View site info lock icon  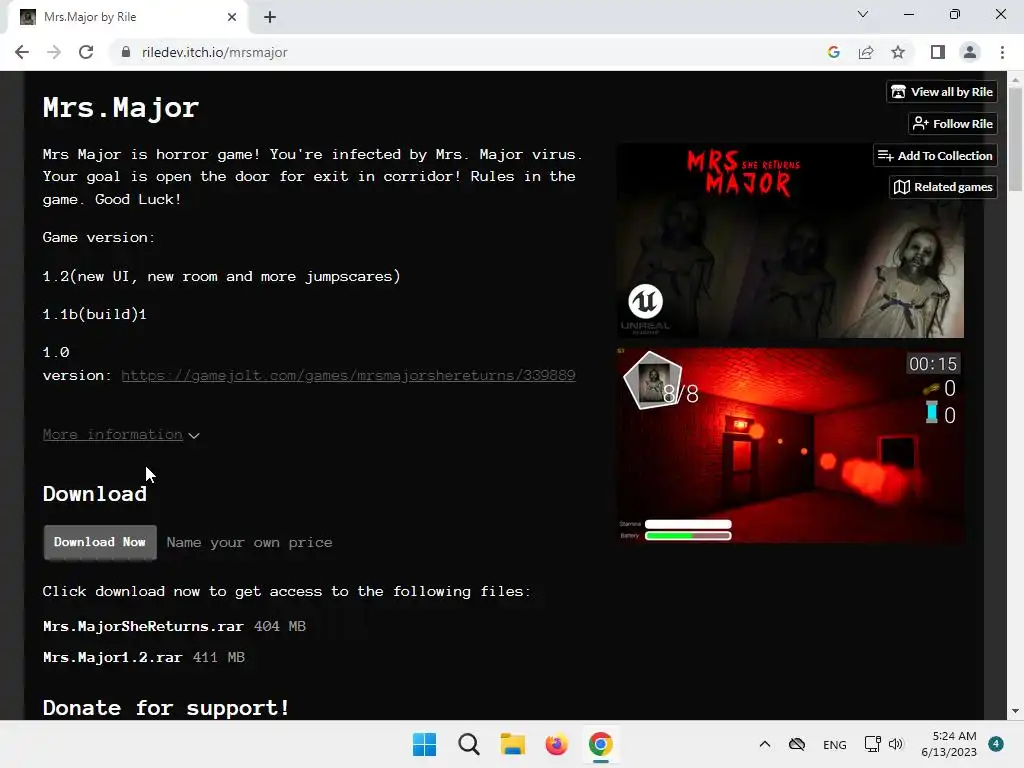click(125, 52)
